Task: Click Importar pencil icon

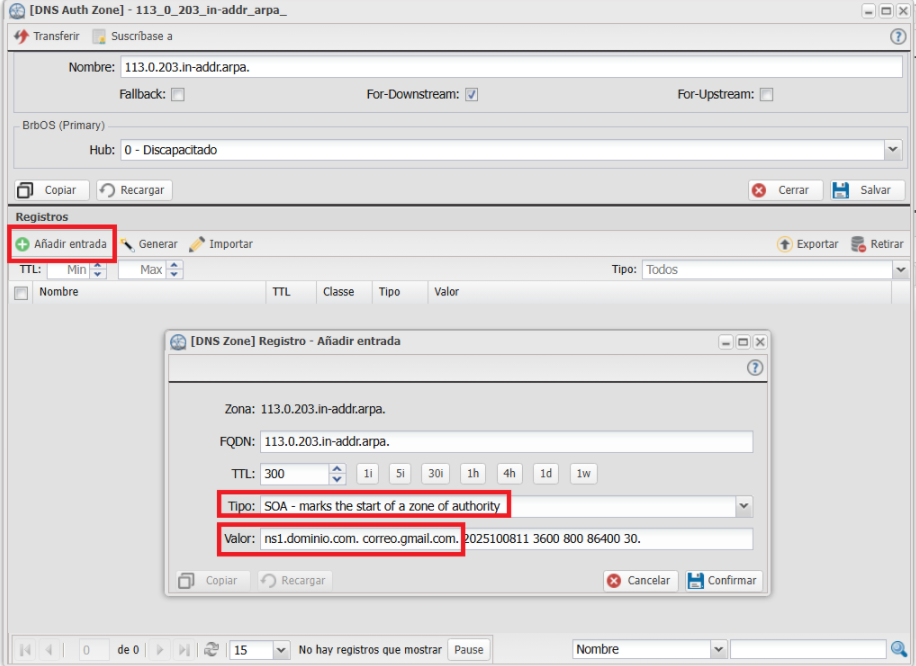Action: [x=197, y=244]
